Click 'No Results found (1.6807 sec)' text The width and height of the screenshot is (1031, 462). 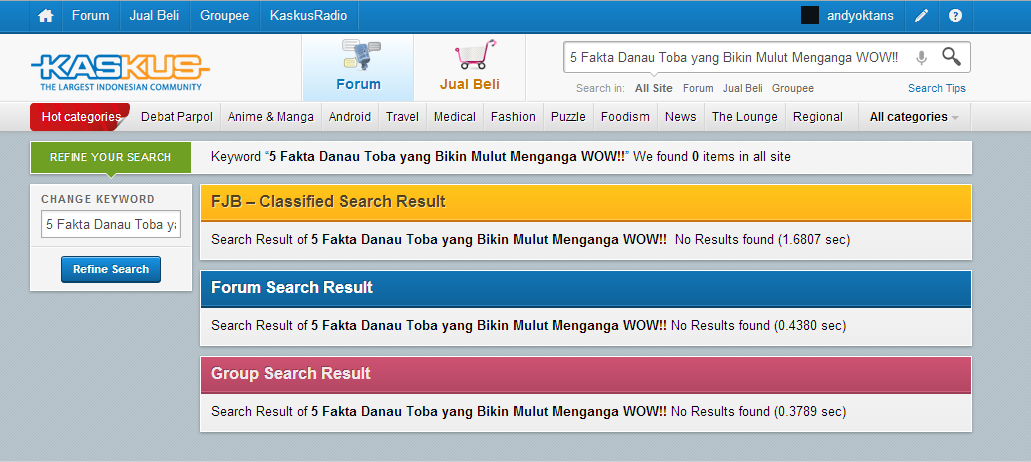pos(763,239)
